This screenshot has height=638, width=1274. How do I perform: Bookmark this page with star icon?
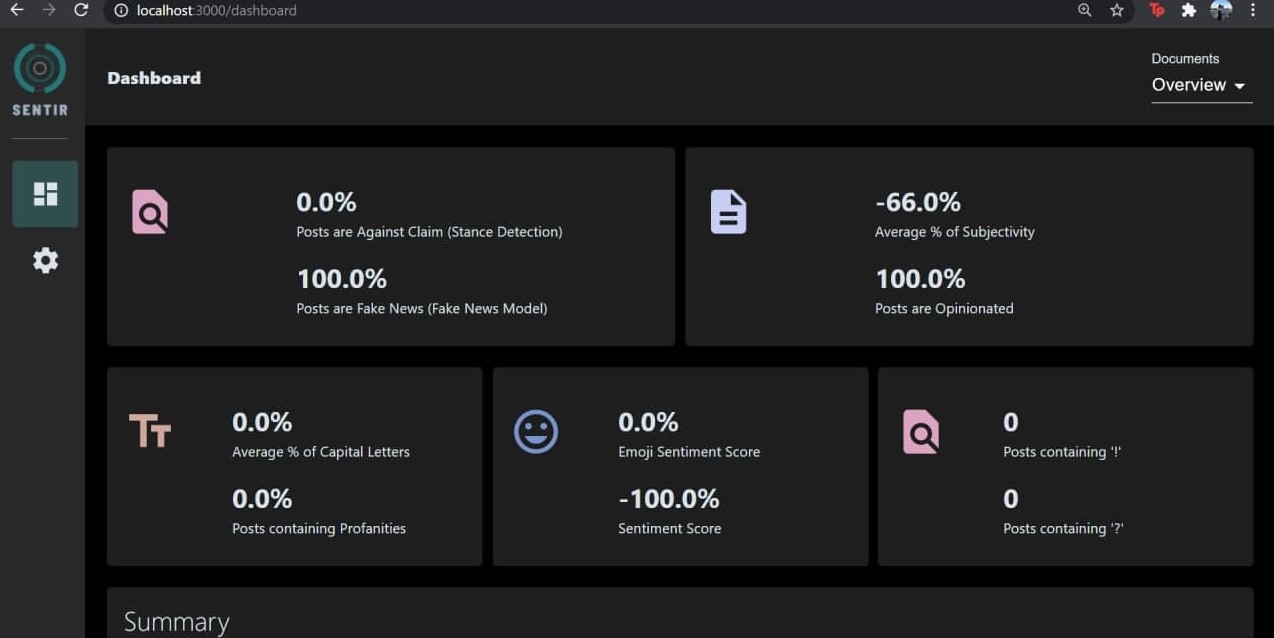click(1117, 10)
